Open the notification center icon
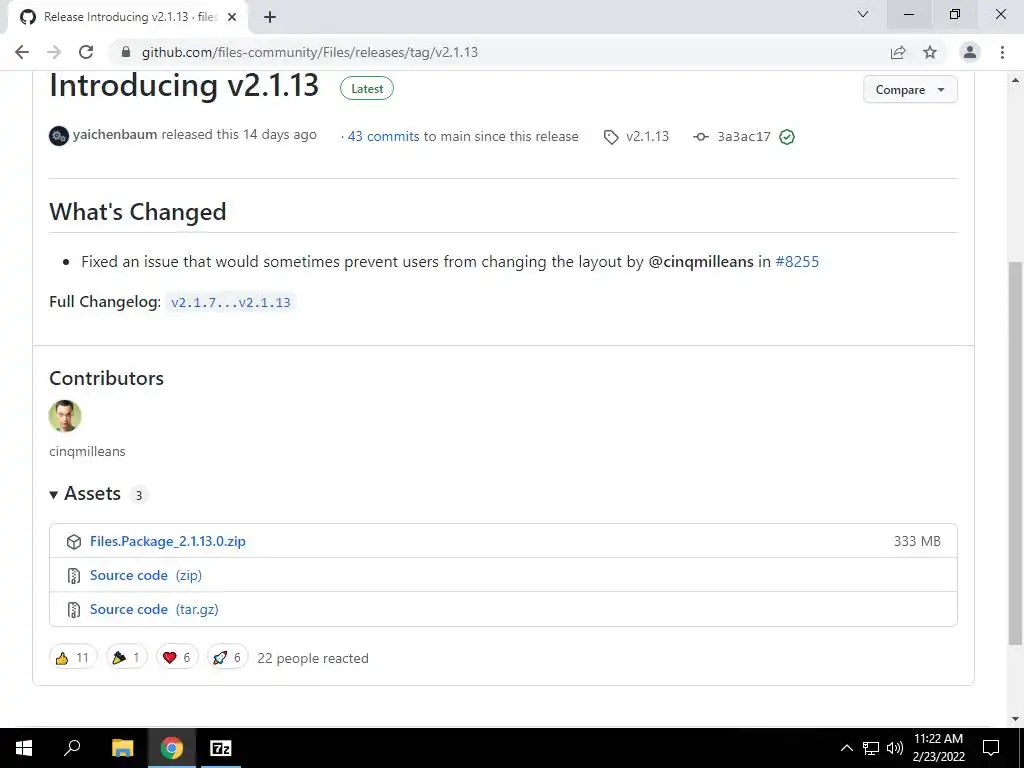 (x=991, y=748)
